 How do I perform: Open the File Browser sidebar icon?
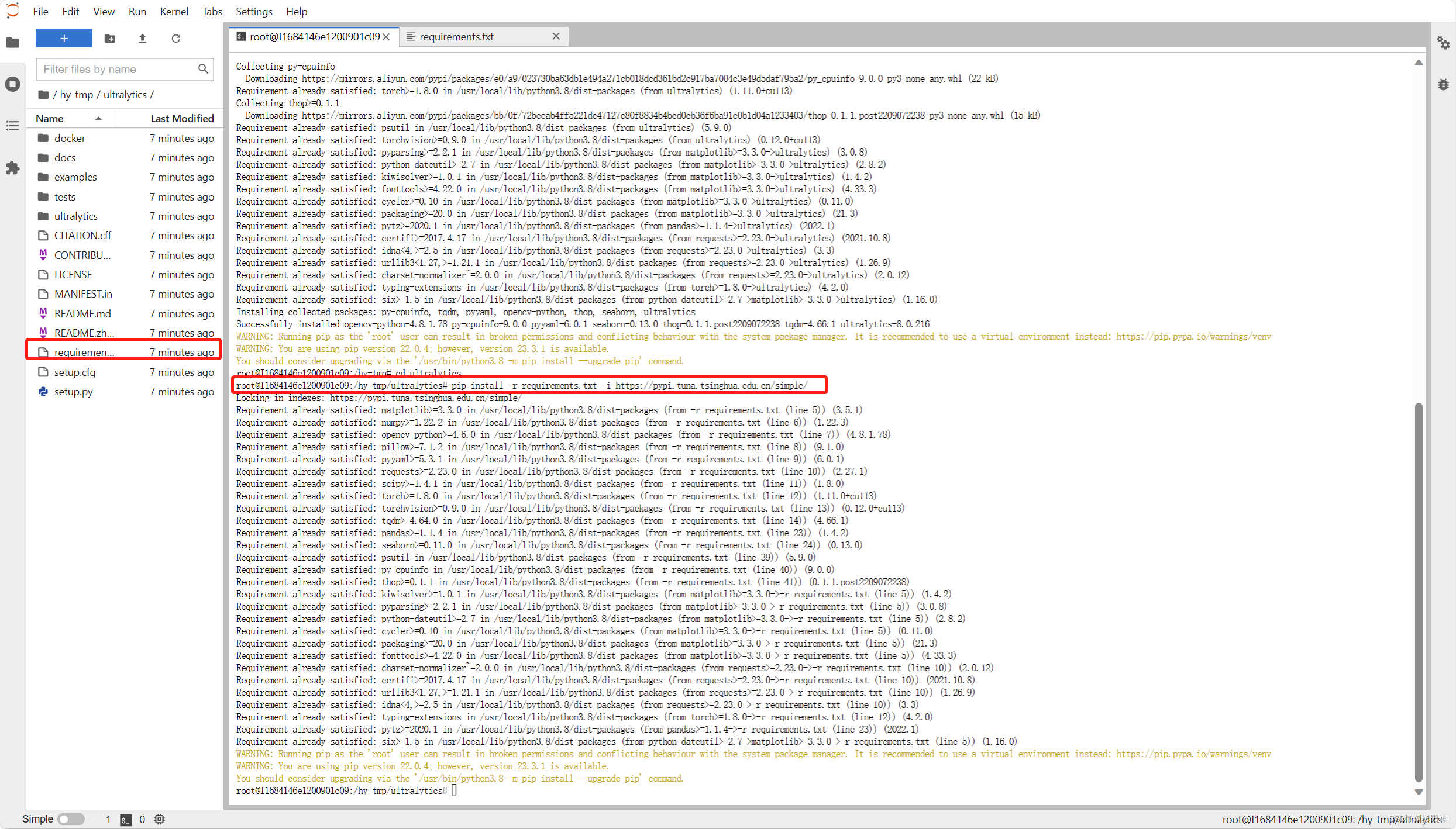pos(12,42)
